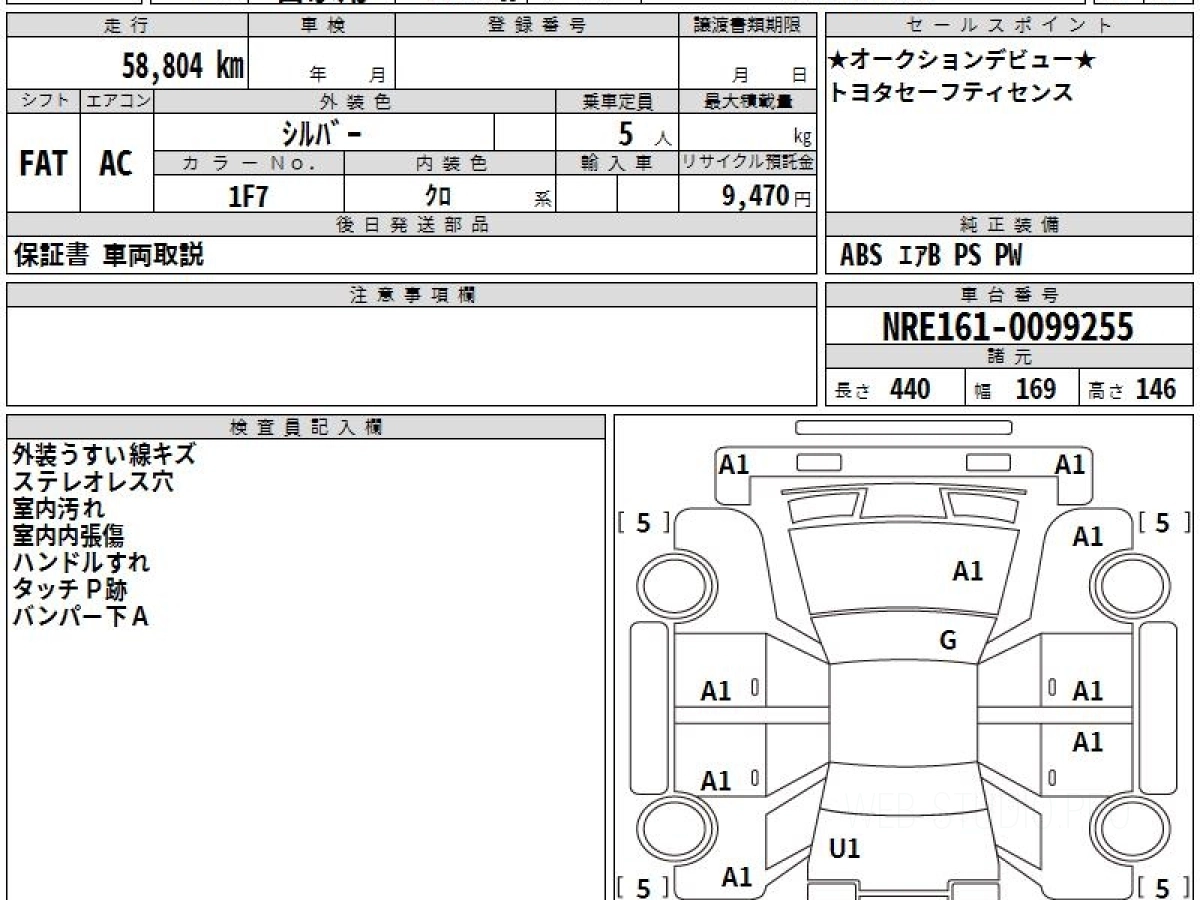Select the 保証書 車両取説 entry
Image resolution: width=1200 pixels, height=900 pixels.
109,255
